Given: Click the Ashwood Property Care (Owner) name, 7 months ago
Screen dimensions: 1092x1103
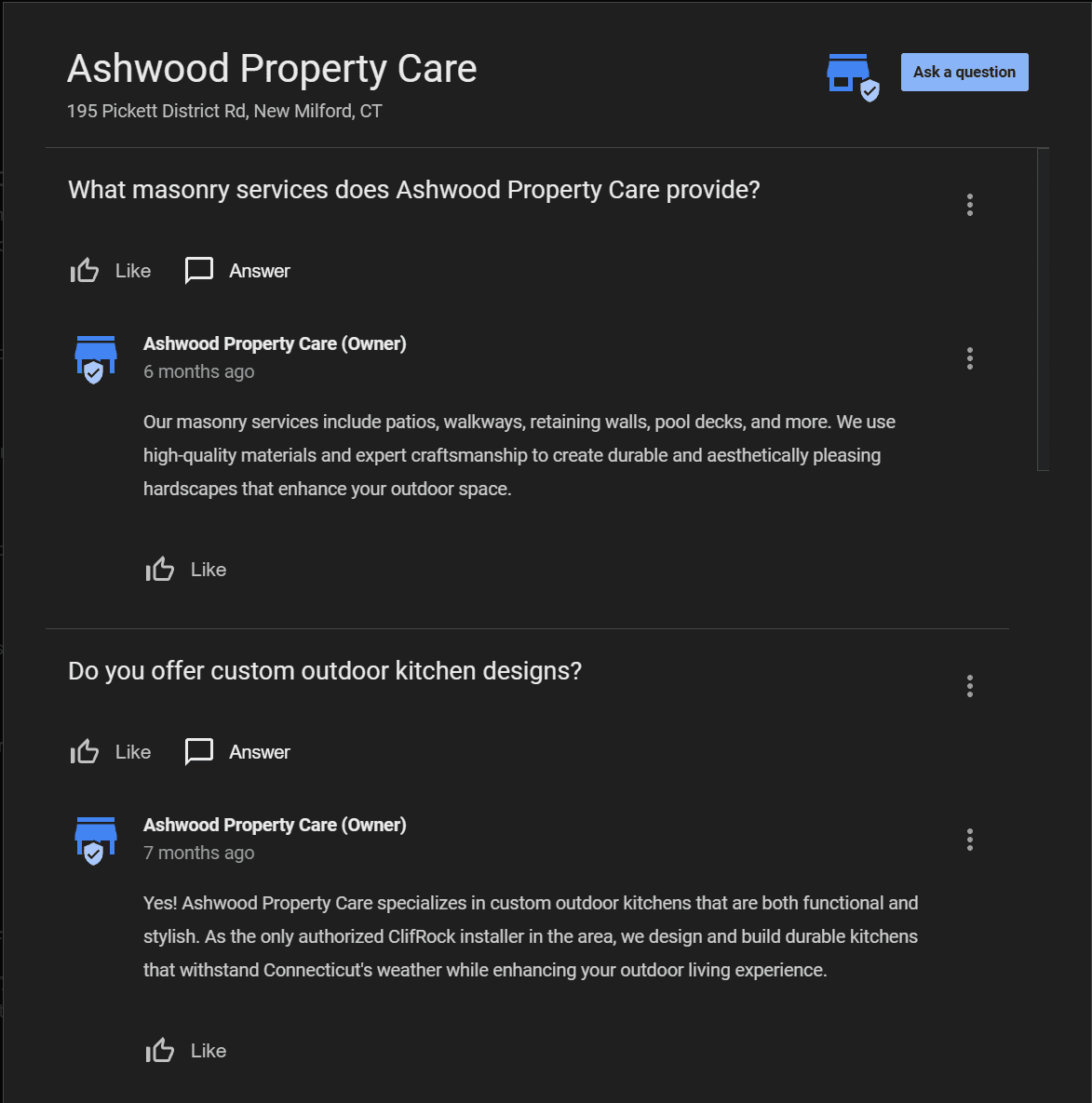Looking at the screenshot, I should coord(275,825).
